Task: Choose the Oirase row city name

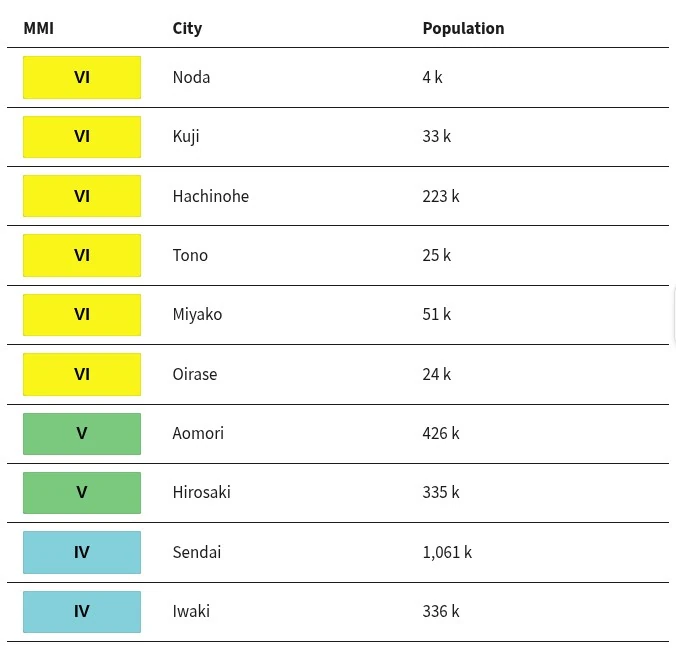Action: pos(195,374)
